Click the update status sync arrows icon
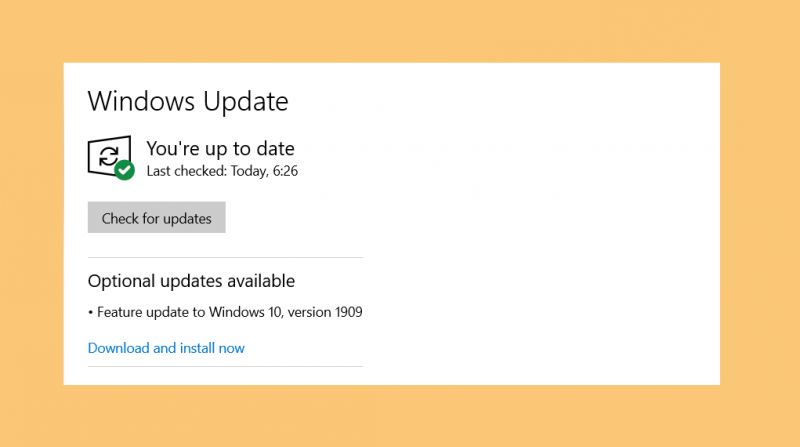The height and width of the screenshot is (447, 800). point(108,157)
